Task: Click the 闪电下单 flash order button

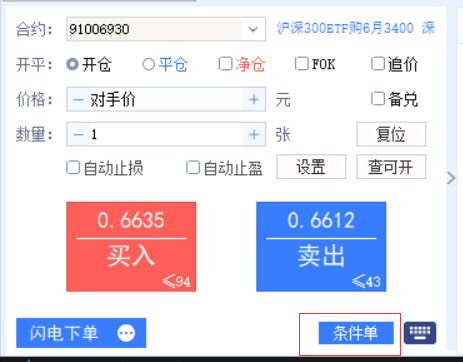Action: point(81,333)
